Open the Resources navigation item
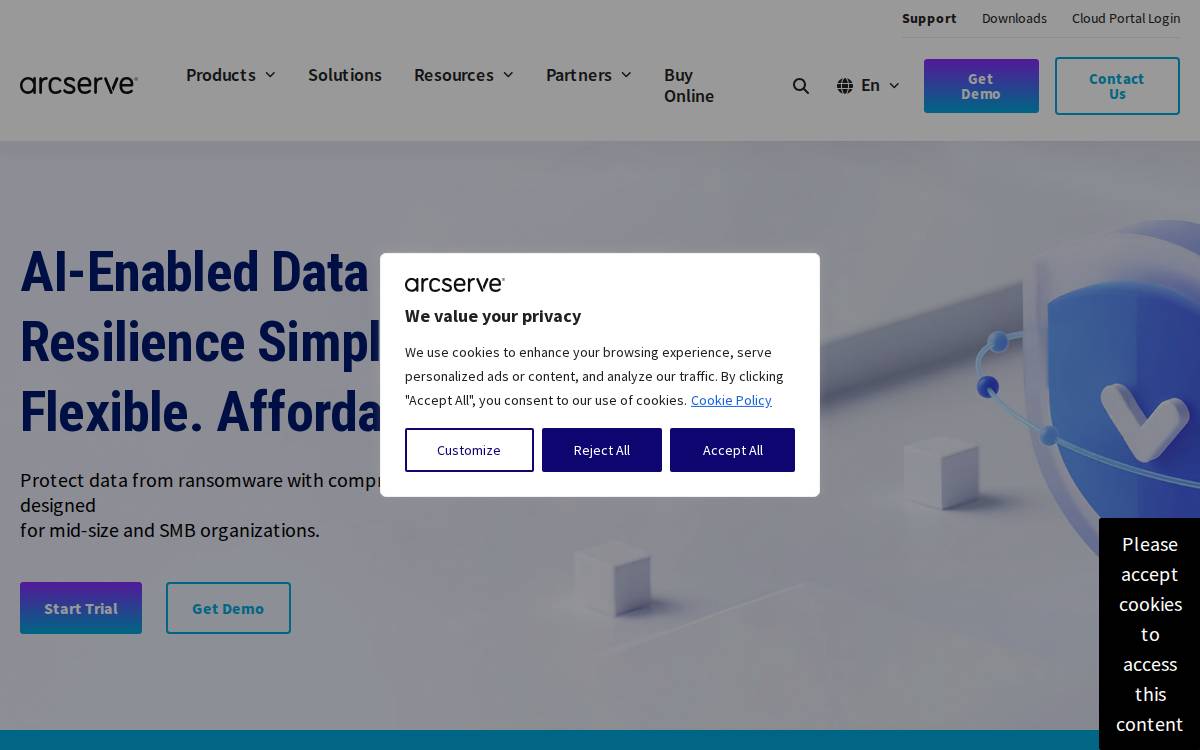This screenshot has height=750, width=1200. 454,75
